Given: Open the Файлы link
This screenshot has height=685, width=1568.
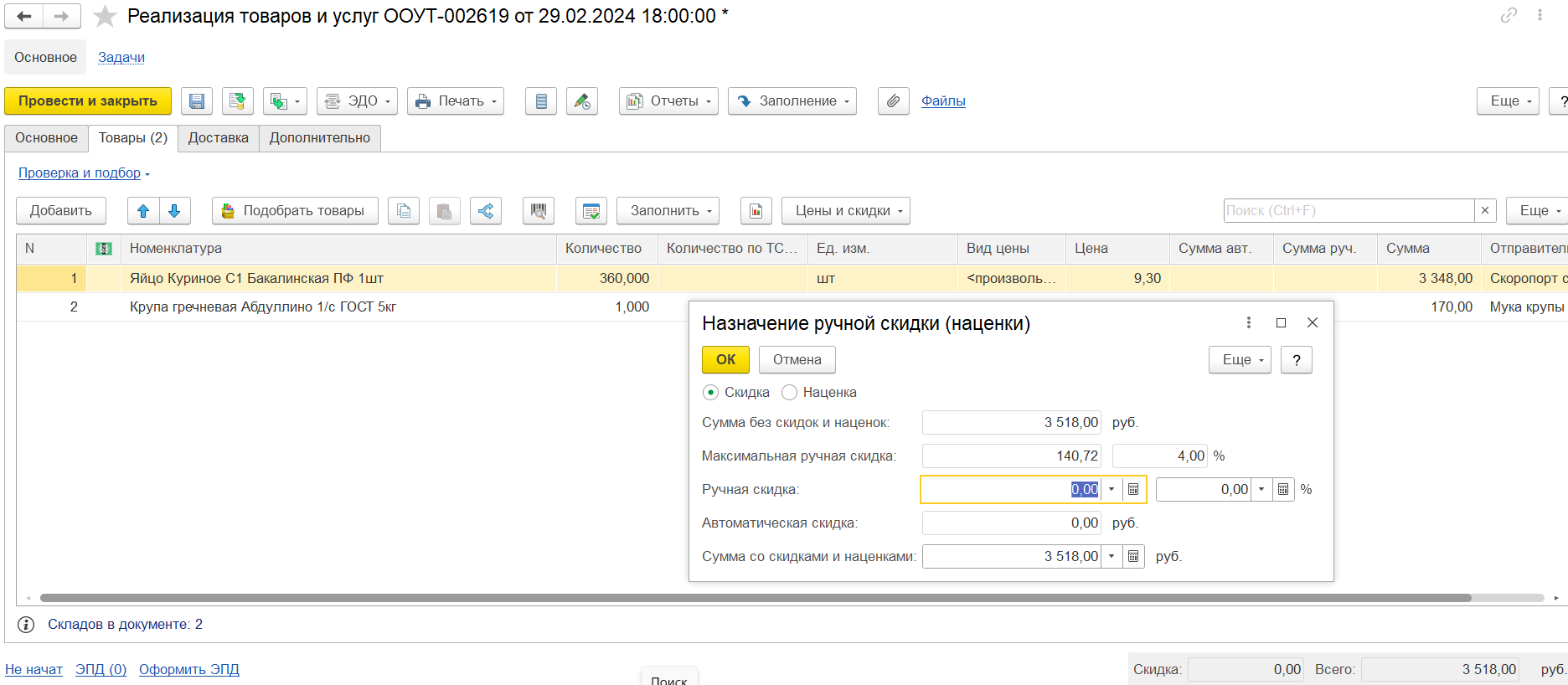Looking at the screenshot, I should 943,101.
